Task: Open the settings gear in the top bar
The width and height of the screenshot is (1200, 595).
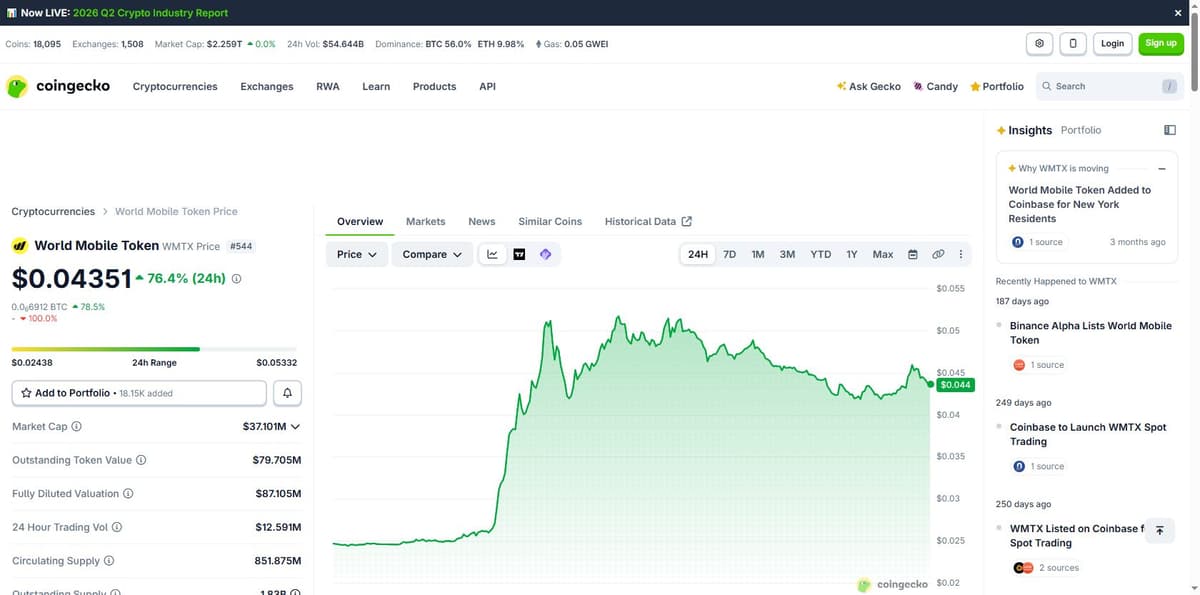Action: (x=1040, y=43)
